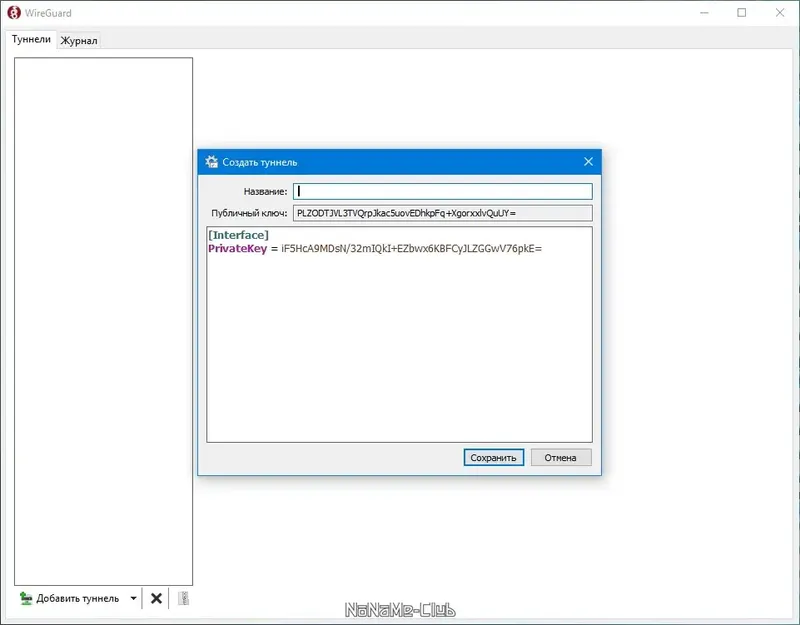Minimize the WireGuard window
800x625 pixels.
coord(705,13)
